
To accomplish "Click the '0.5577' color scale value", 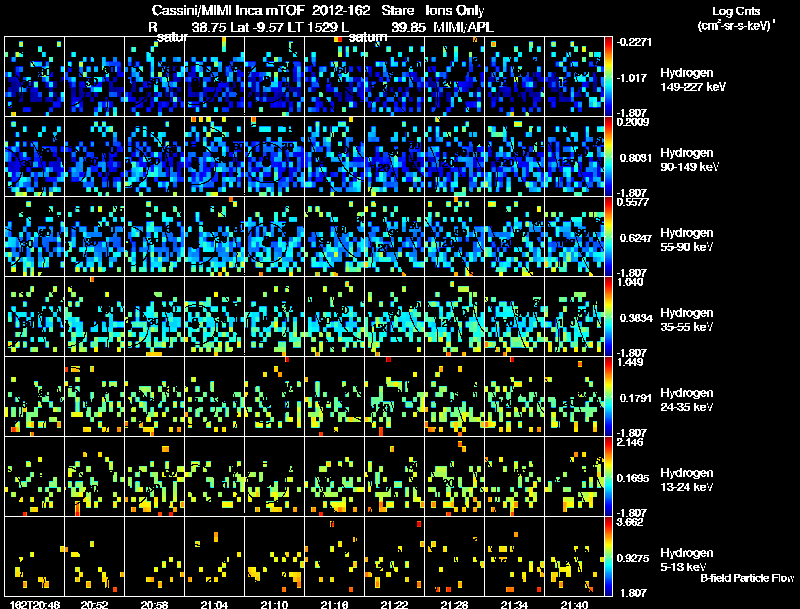I will click(x=633, y=201).
